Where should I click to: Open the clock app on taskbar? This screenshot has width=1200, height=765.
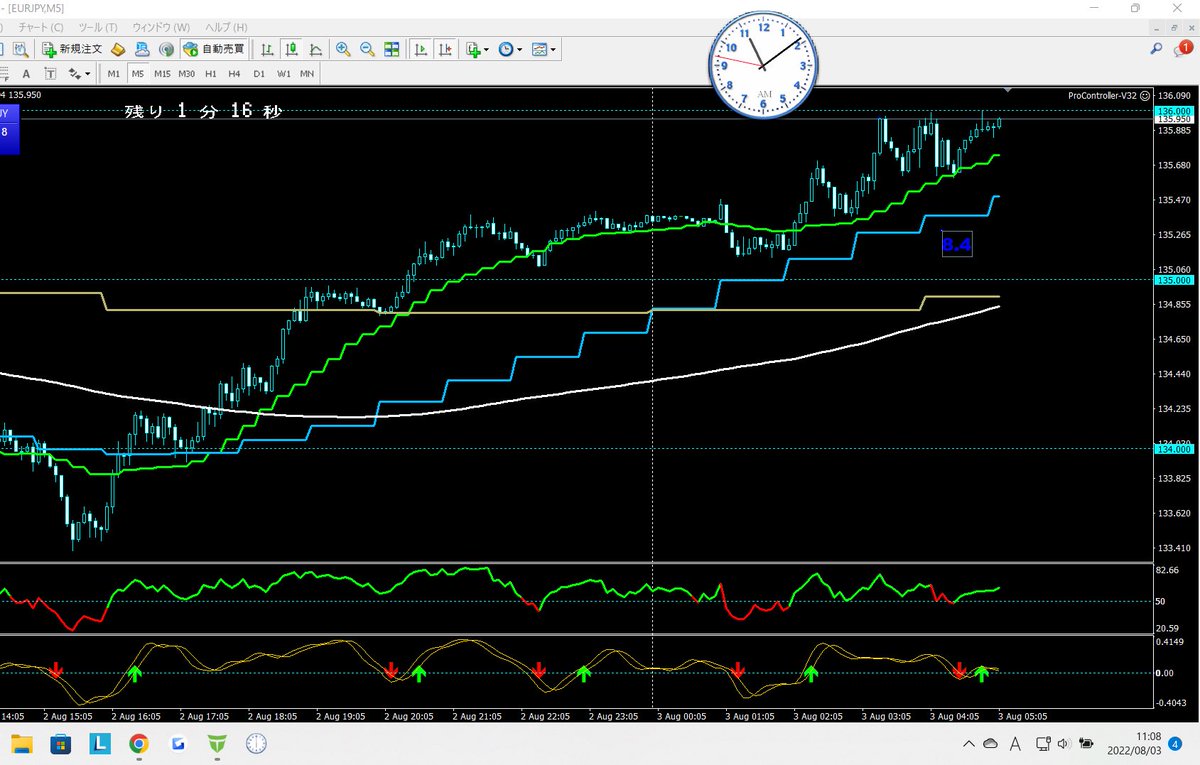tap(256, 743)
